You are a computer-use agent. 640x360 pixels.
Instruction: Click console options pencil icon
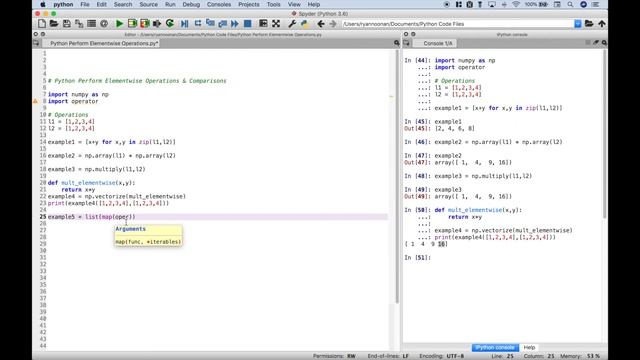(x=596, y=42)
